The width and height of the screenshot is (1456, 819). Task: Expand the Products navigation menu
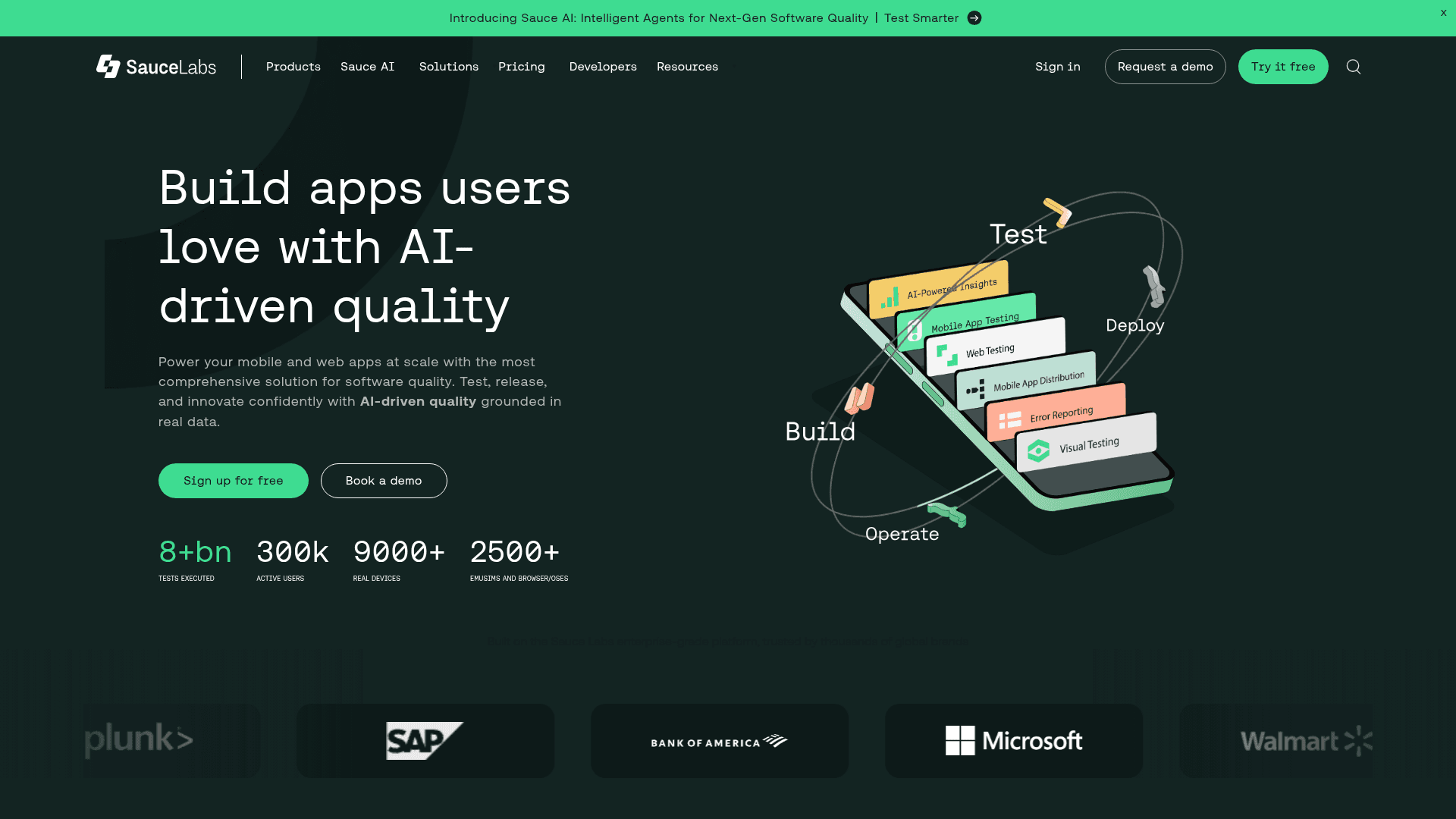pyautogui.click(x=293, y=67)
